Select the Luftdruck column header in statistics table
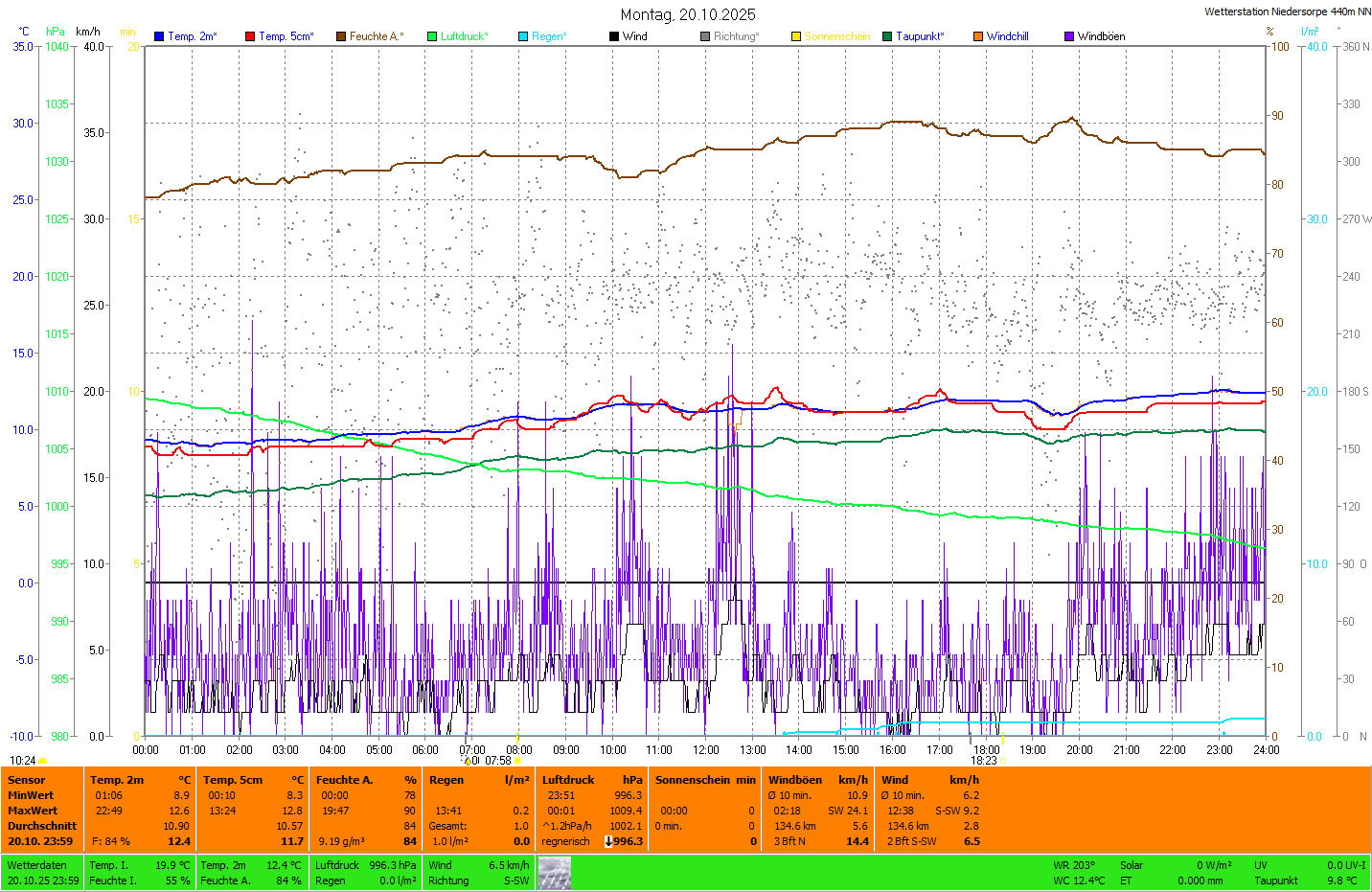 click(x=568, y=780)
